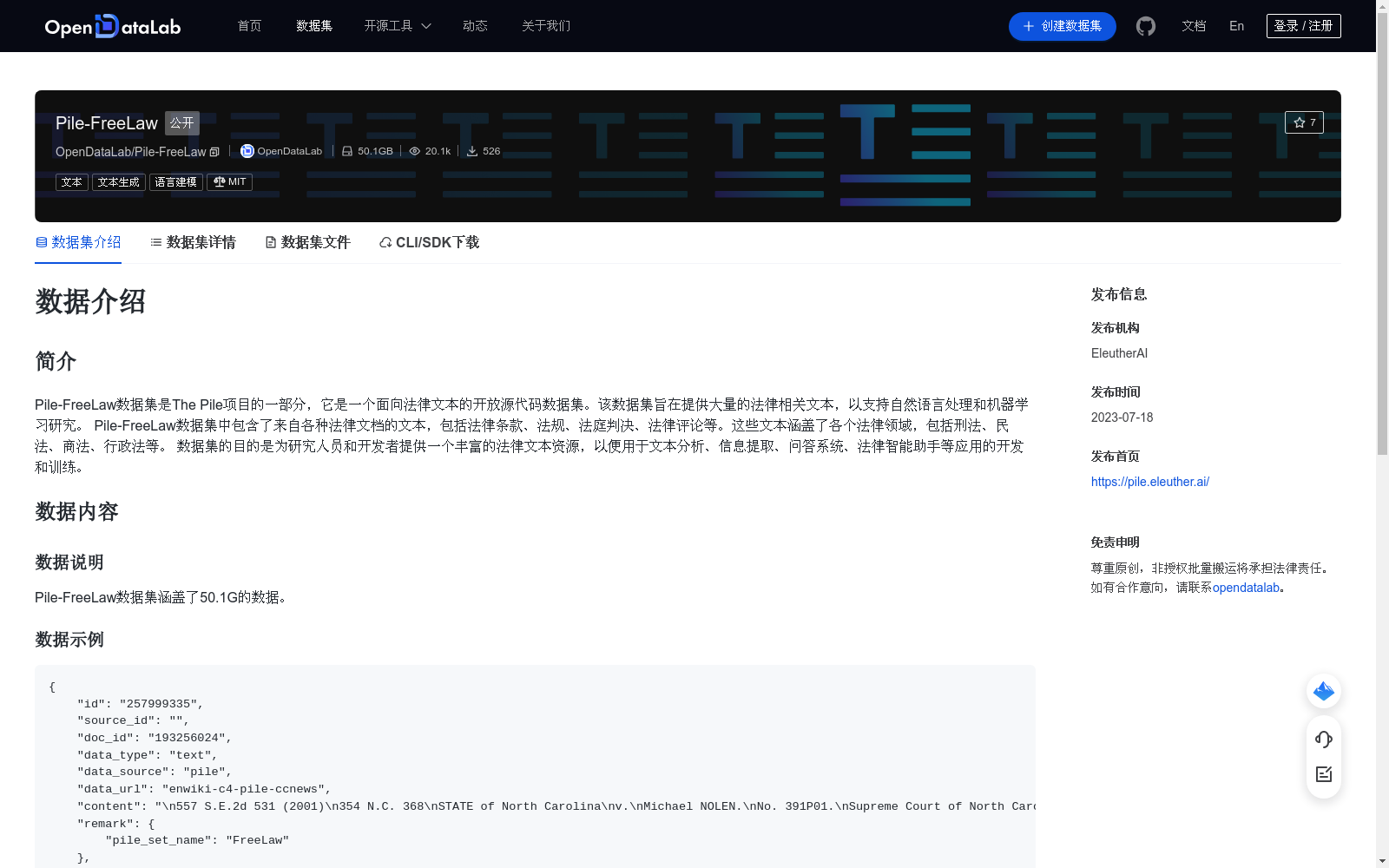
Task: Click the EleutherAI publisher name
Action: point(1119,353)
